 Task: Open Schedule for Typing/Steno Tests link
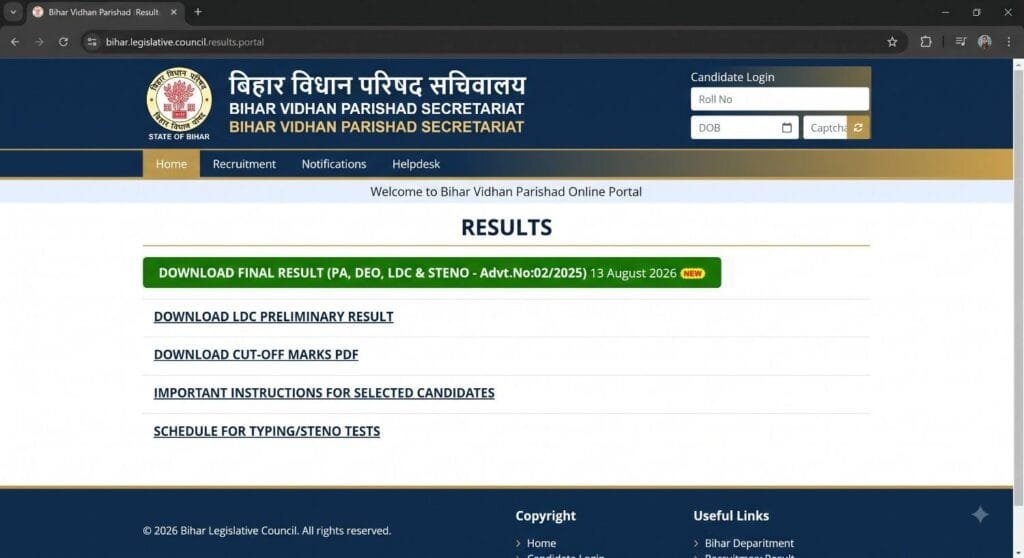[x=266, y=431]
